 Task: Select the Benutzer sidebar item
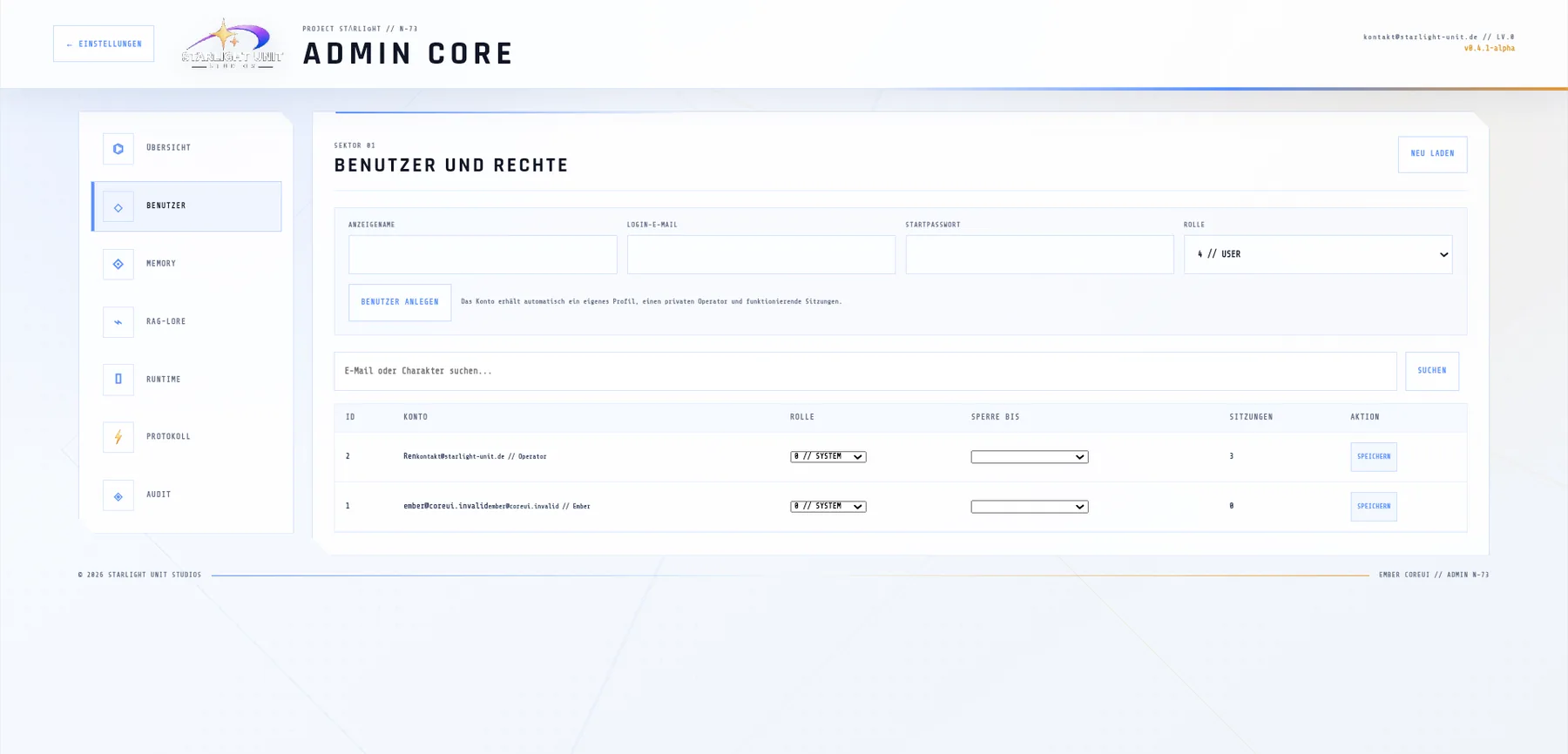186,206
